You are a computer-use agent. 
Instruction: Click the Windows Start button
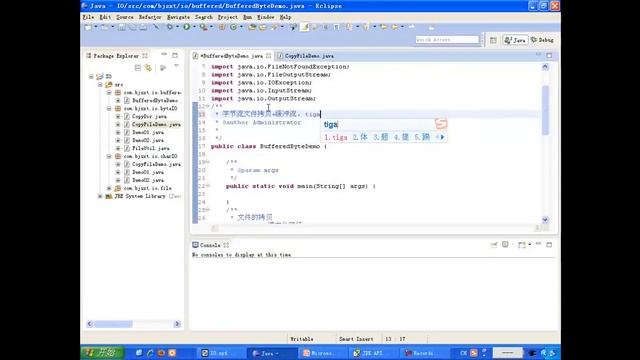point(101,353)
